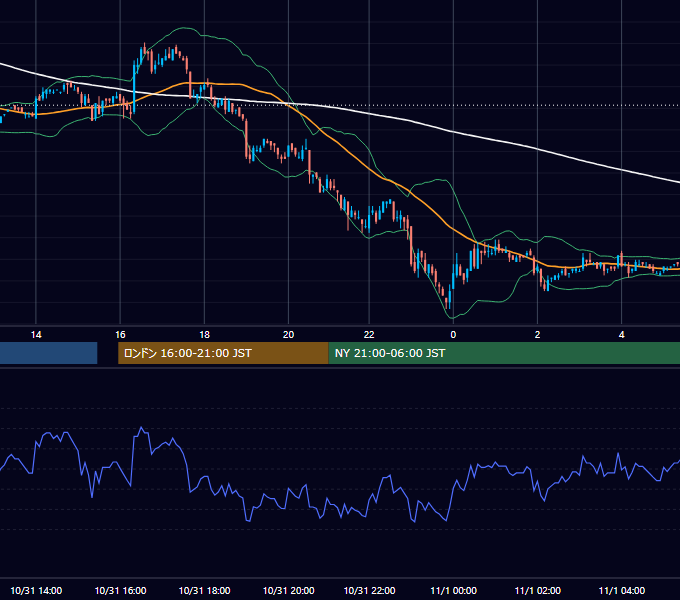
Task: Click the 11/1 04:00 date label
Action: pos(621,590)
